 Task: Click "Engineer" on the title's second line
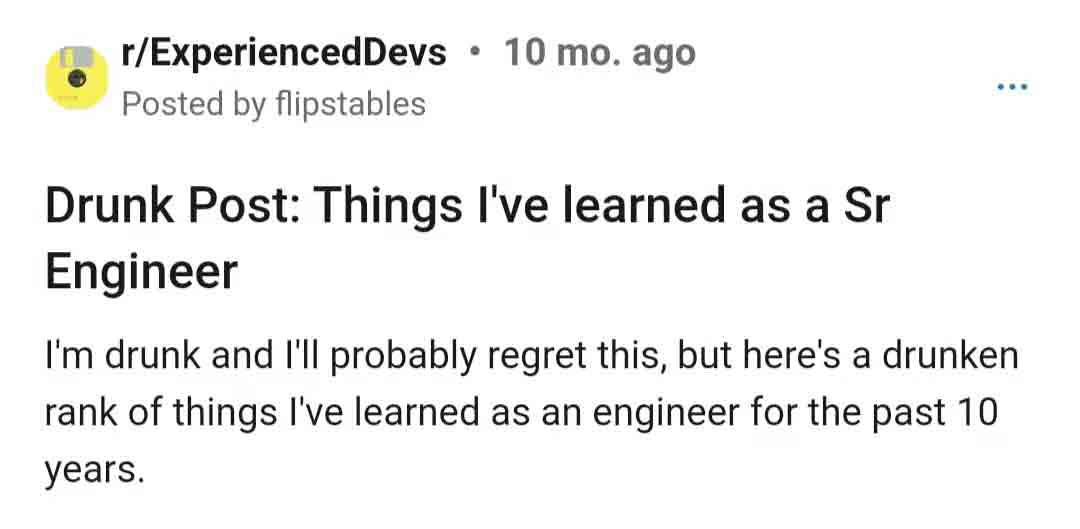[141, 270]
